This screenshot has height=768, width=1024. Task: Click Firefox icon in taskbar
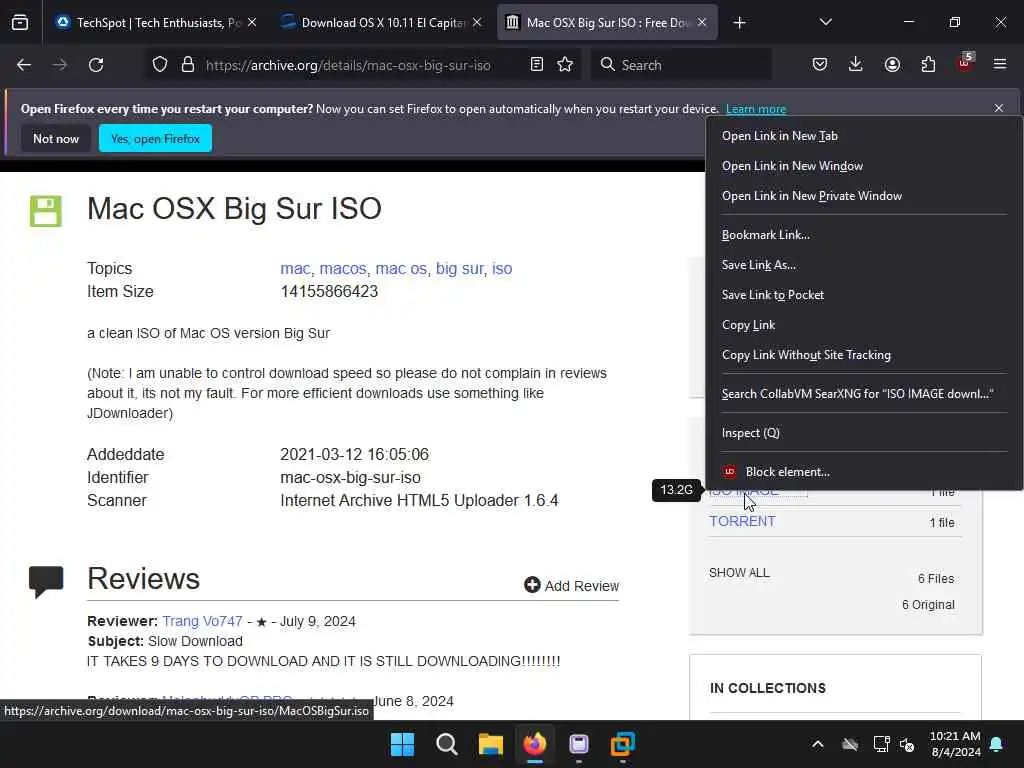[535, 744]
